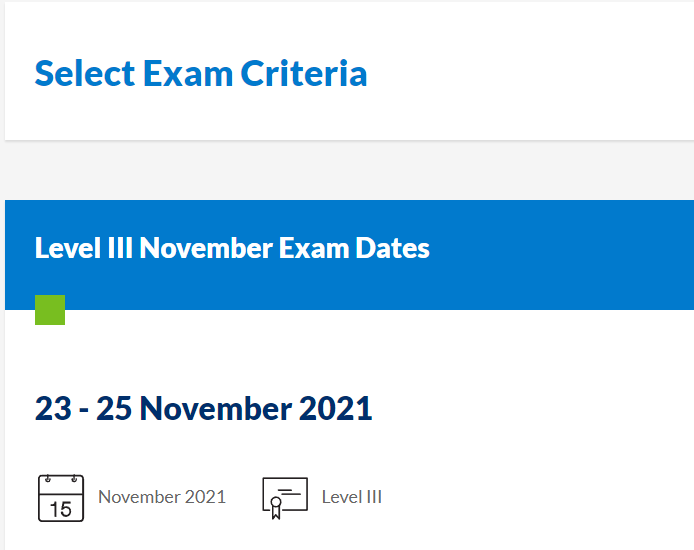Click the certificate icon beside Level III
The image size is (694, 550).
[x=284, y=497]
